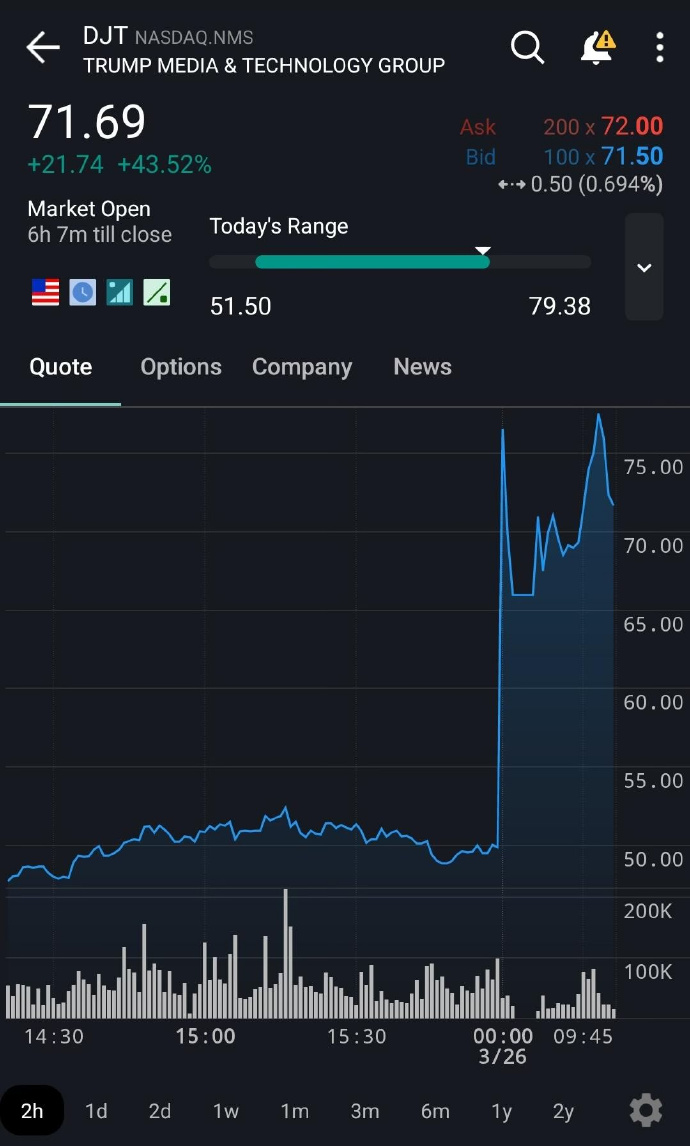Image resolution: width=690 pixels, height=1146 pixels.
Task: Tap the last price 71.69
Action: coord(87,122)
